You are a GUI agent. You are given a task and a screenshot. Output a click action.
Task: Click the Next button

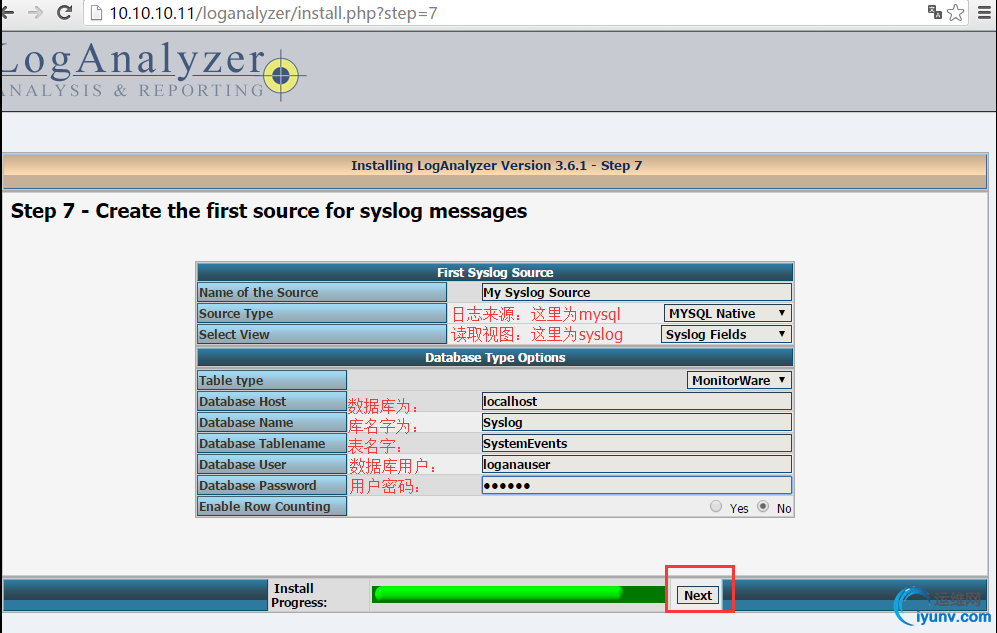[x=698, y=596]
